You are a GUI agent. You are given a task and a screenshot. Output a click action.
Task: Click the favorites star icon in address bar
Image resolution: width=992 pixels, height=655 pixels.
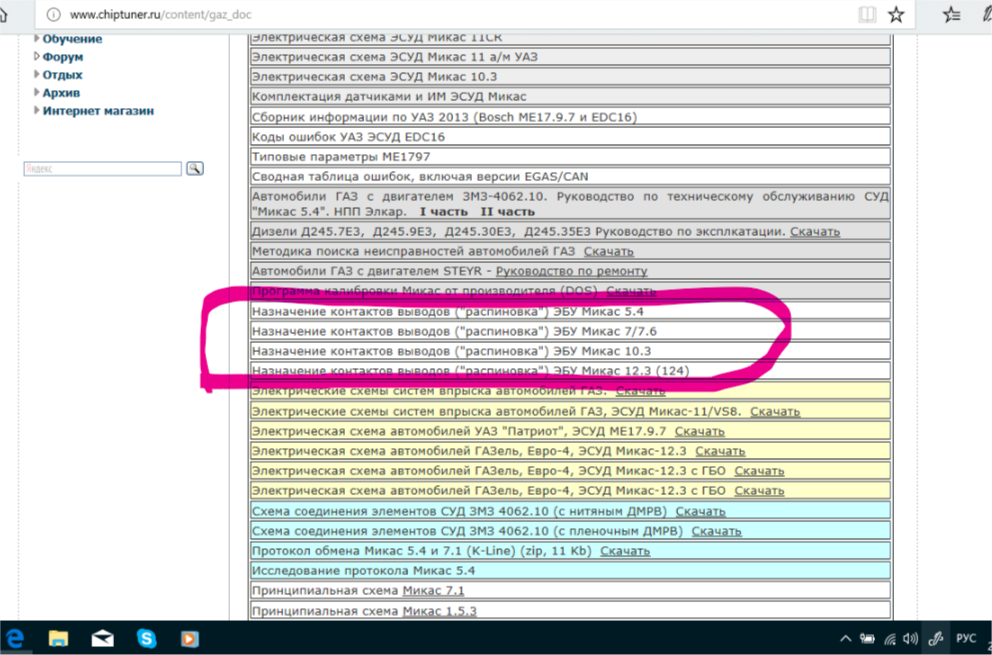click(x=896, y=14)
